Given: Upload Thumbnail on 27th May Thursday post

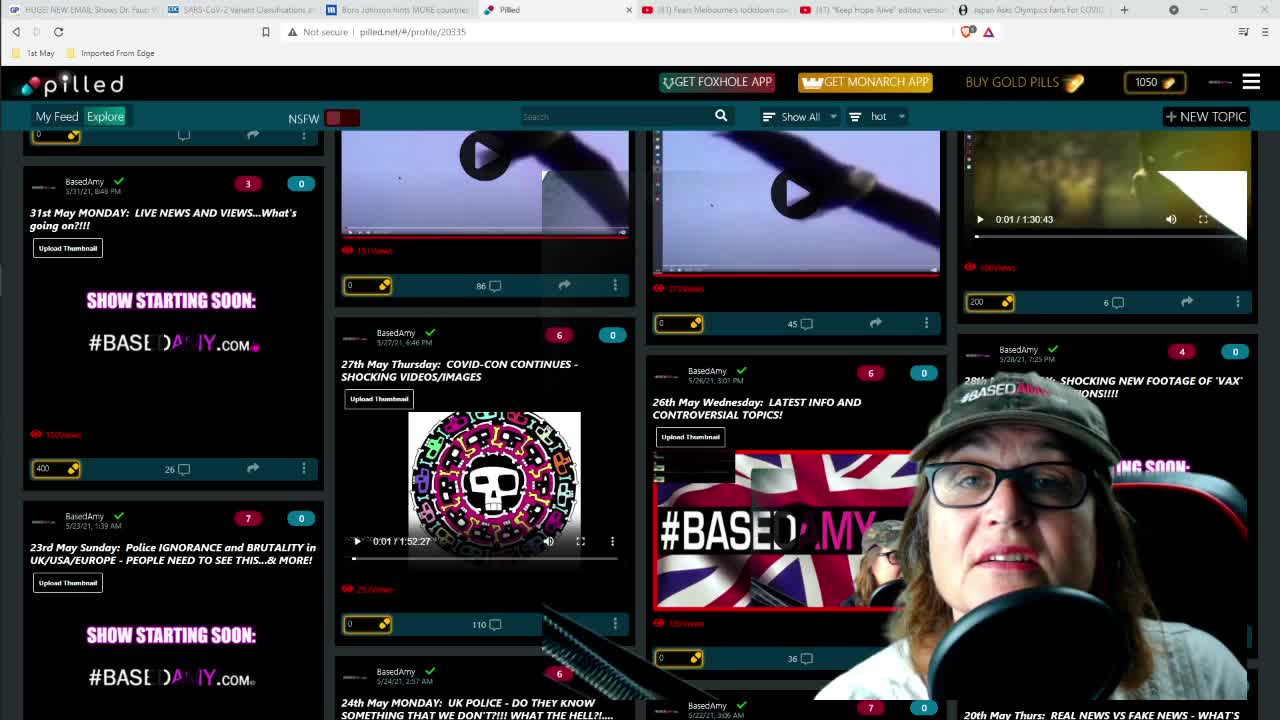Looking at the screenshot, I should [x=379, y=399].
